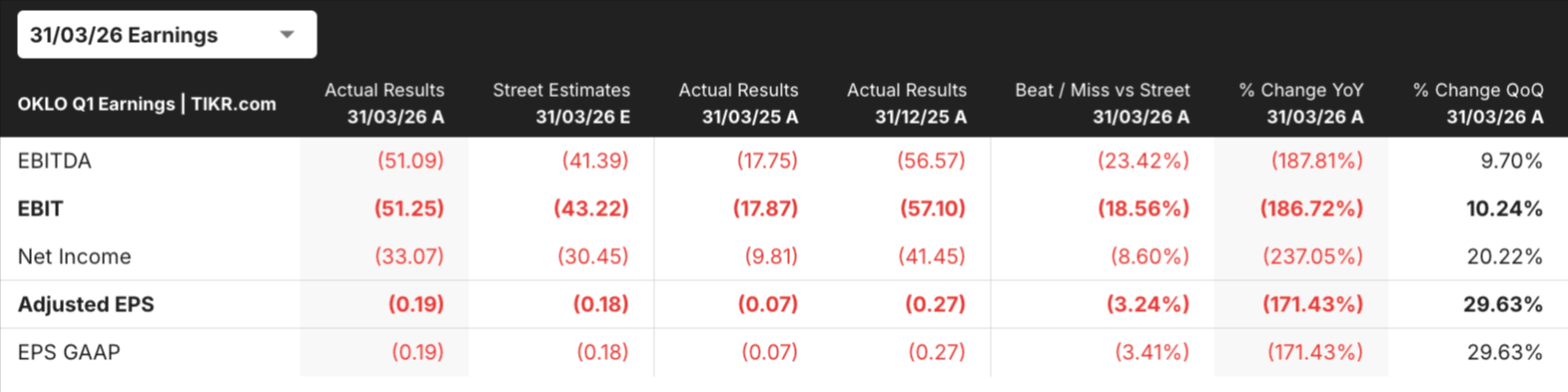Select the EBIT row label
1568x392 pixels.
click(41, 208)
